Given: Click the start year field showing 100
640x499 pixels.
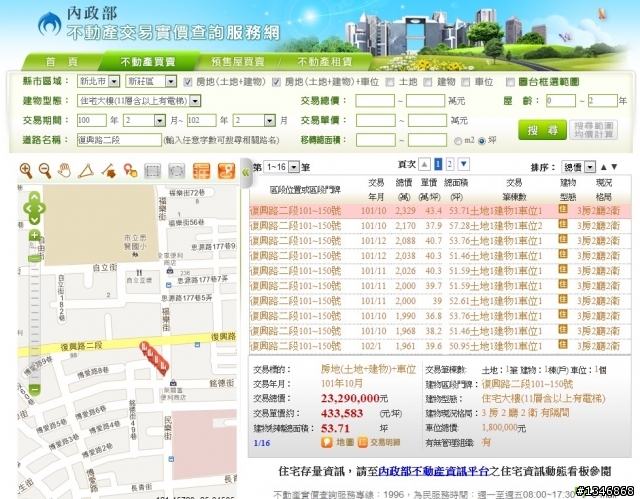Looking at the screenshot, I should tap(92, 120).
